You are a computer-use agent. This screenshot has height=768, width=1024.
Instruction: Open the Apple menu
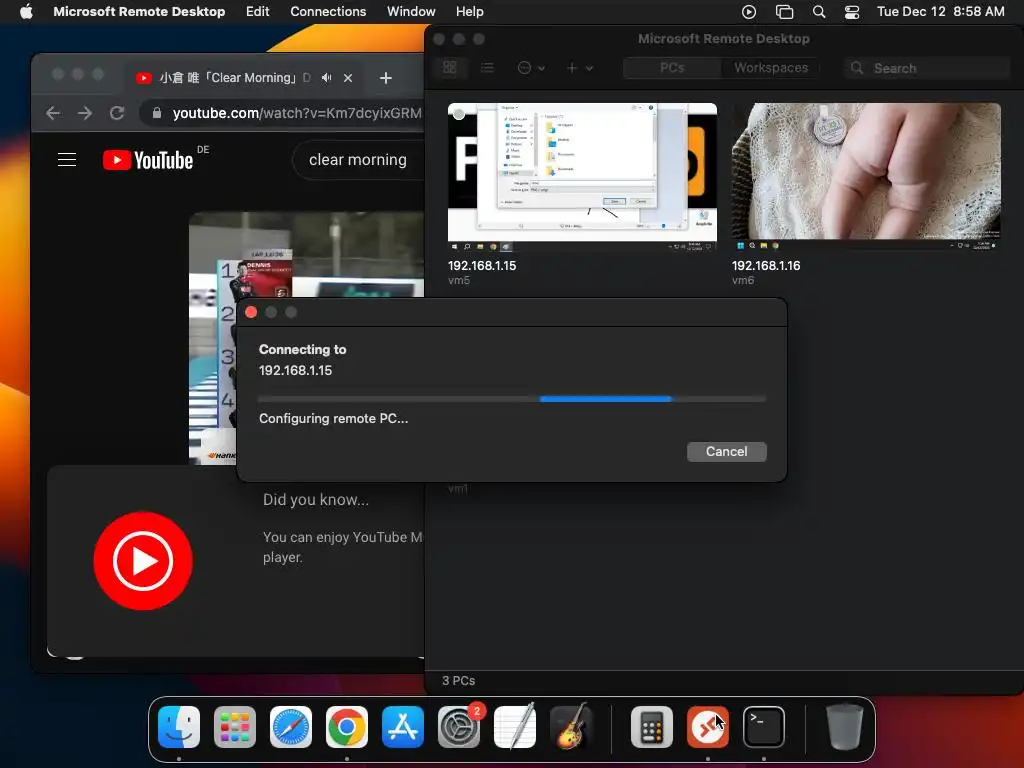[26, 12]
